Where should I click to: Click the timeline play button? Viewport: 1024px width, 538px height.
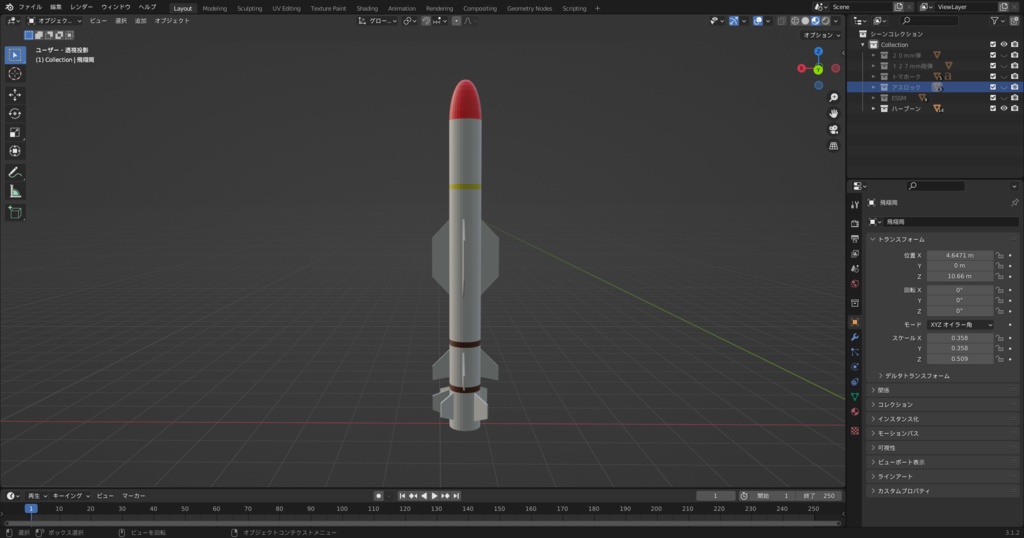pos(434,496)
